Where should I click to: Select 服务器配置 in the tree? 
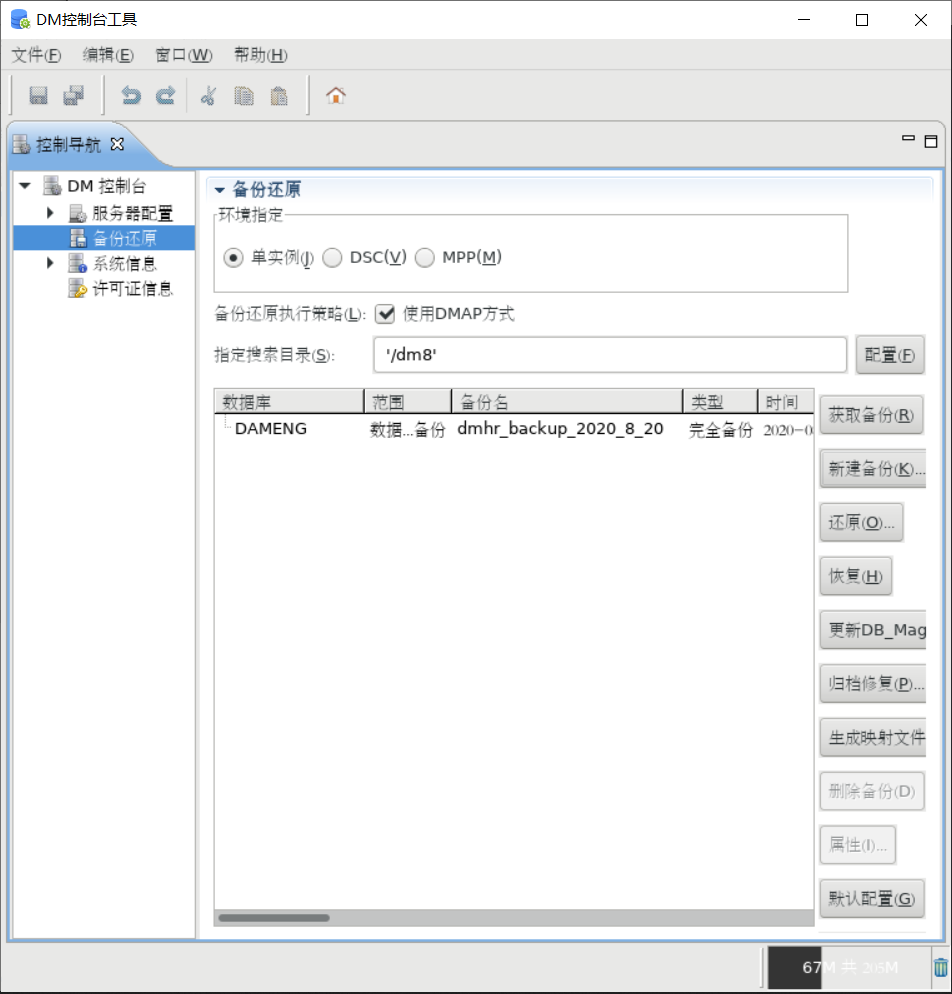click(132, 214)
